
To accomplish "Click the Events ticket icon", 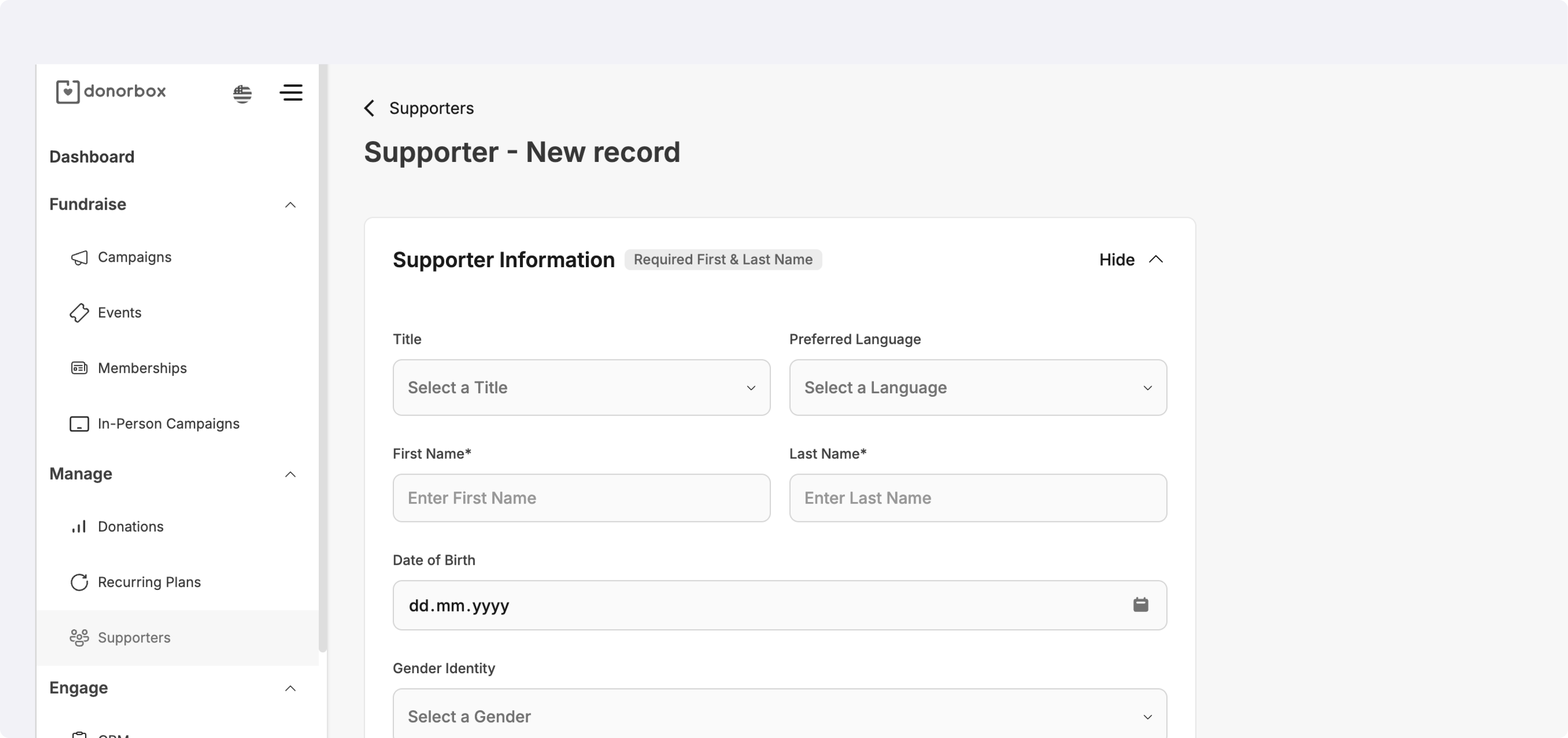I will click(79, 313).
